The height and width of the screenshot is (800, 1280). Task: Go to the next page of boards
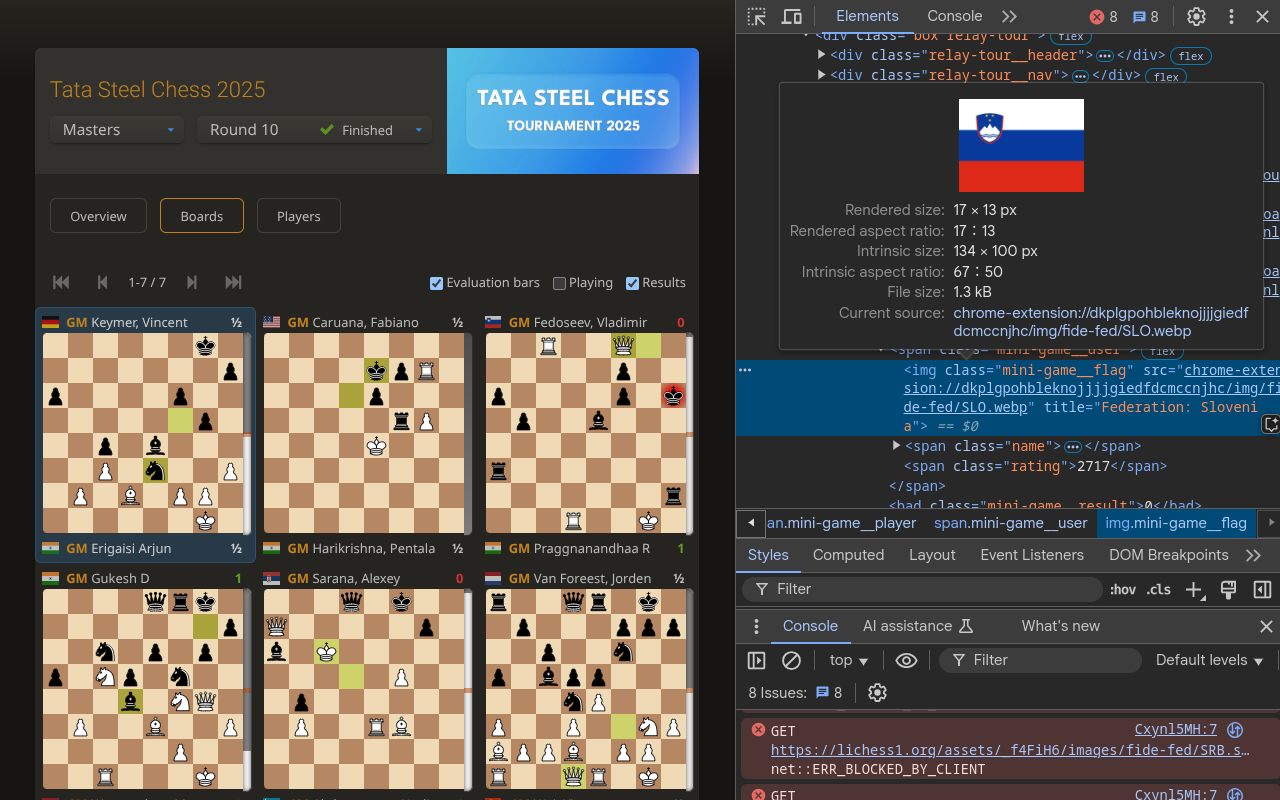[192, 282]
